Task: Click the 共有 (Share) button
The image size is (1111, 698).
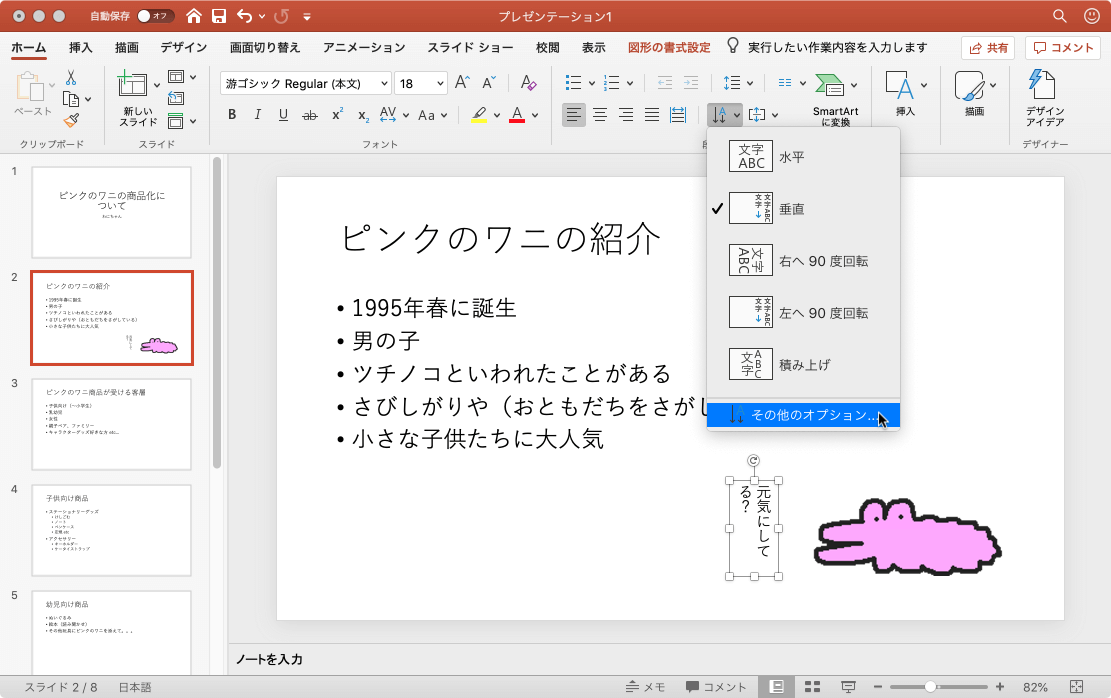Action: [988, 47]
